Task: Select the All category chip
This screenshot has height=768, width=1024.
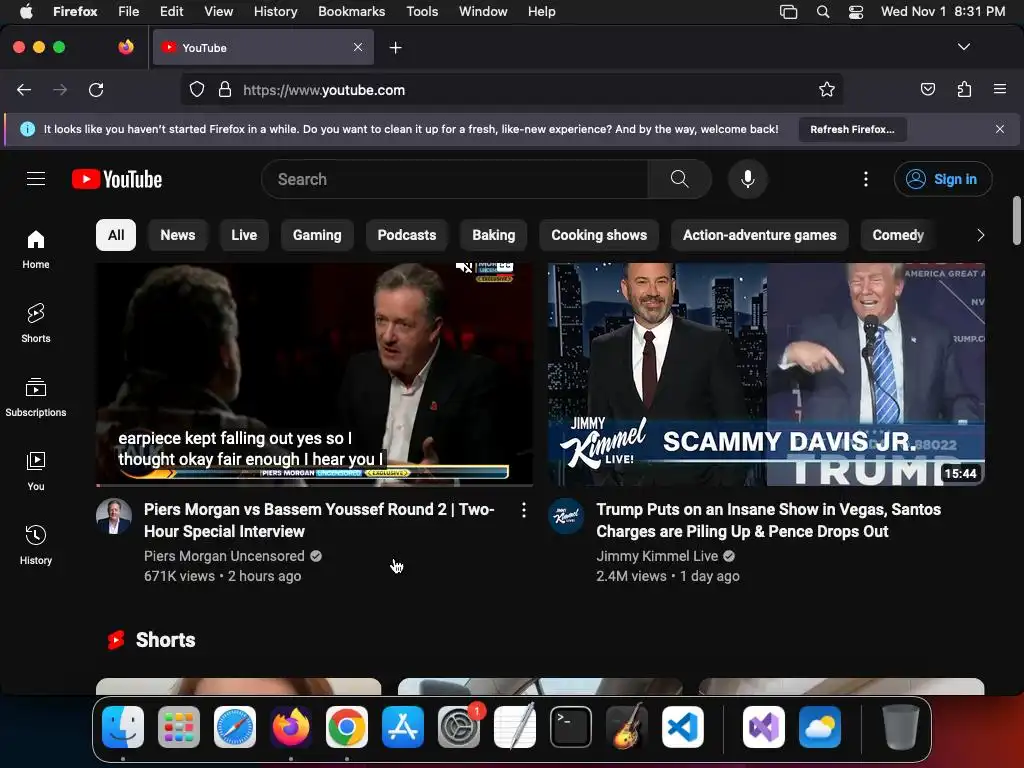Action: tap(116, 235)
